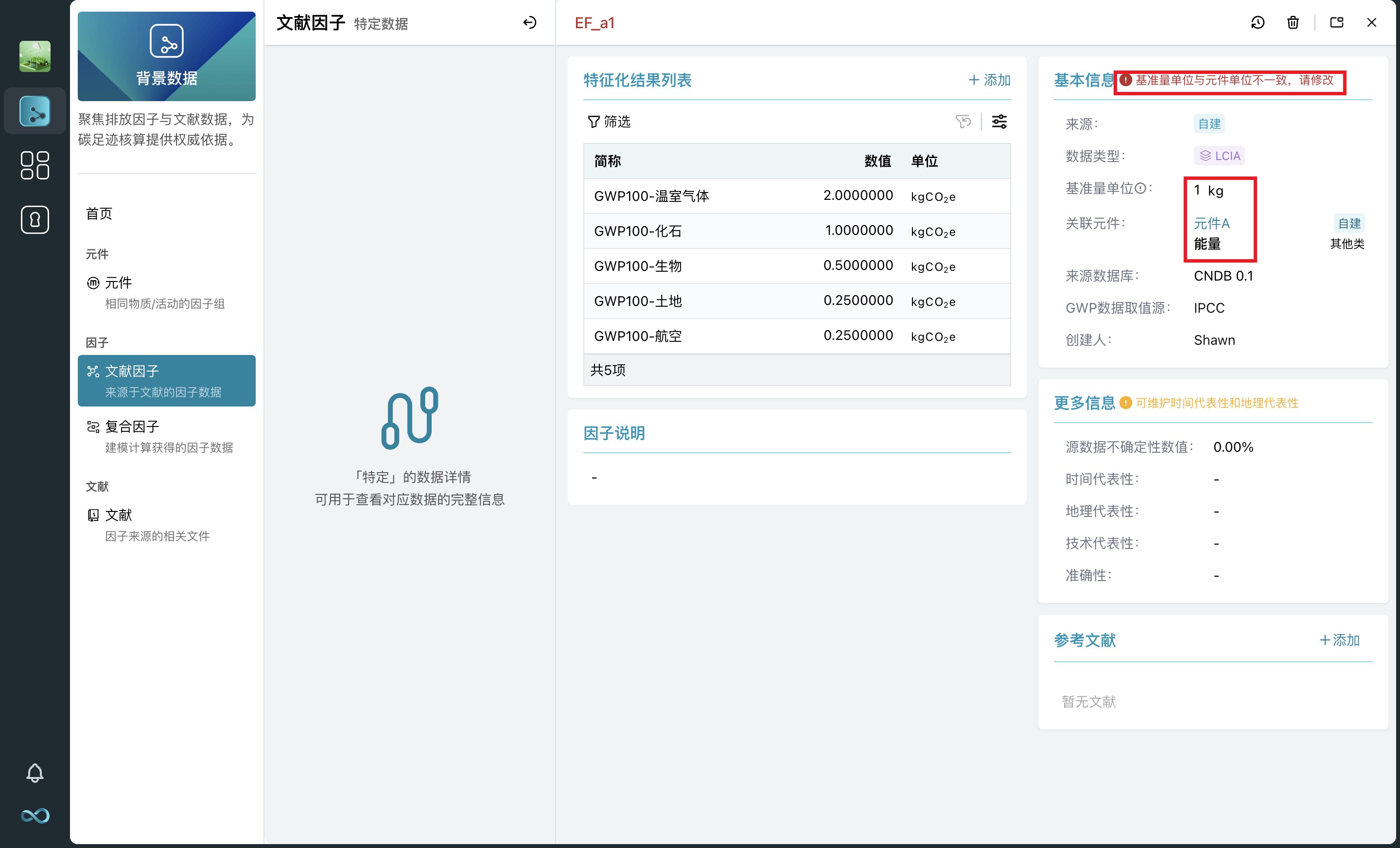Image resolution: width=1400 pixels, height=848 pixels.
Task: Open the 背景数据 module icon in dark sidebar
Action: click(x=35, y=111)
